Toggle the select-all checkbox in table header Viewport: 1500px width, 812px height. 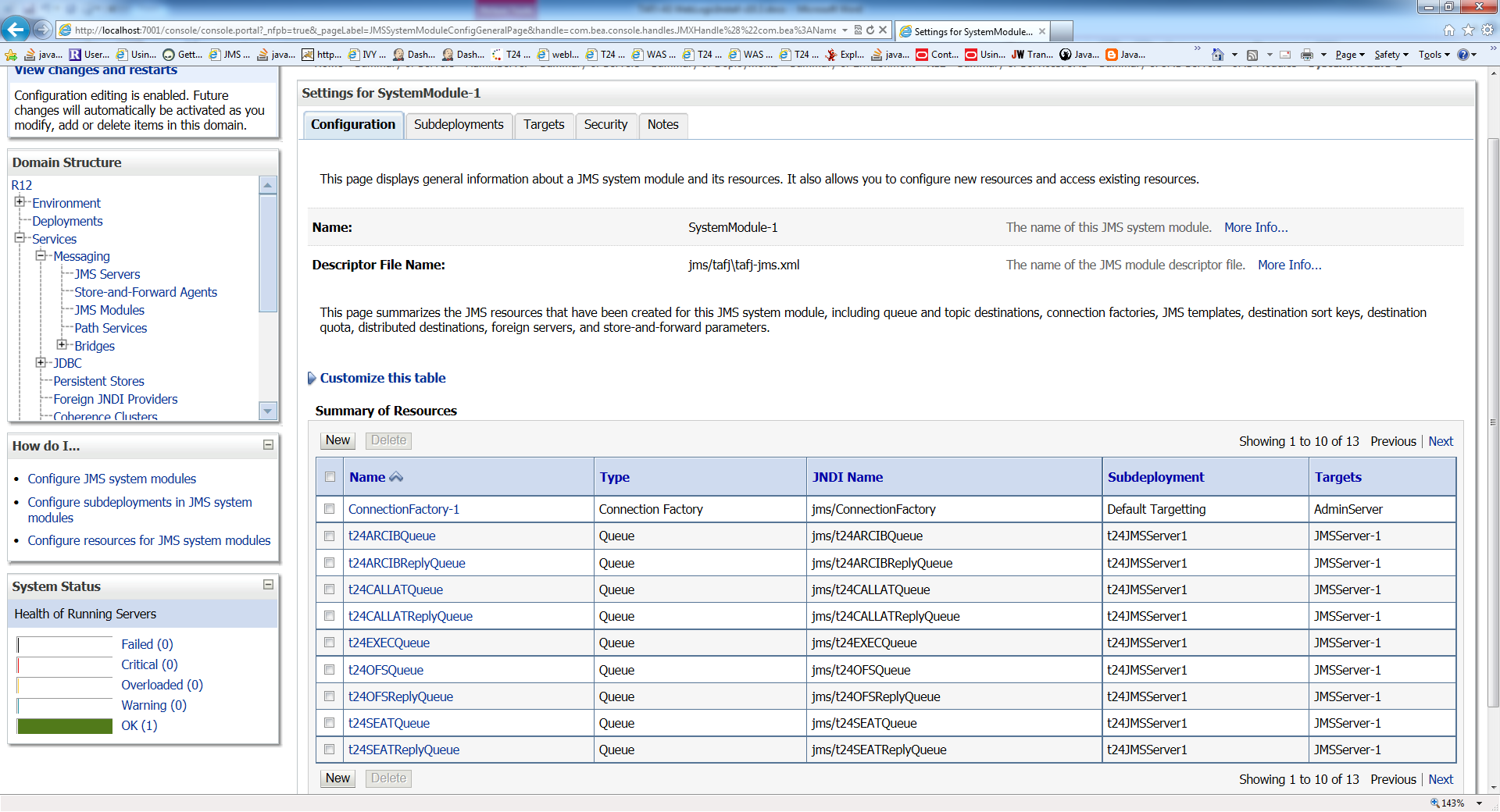[x=330, y=477]
